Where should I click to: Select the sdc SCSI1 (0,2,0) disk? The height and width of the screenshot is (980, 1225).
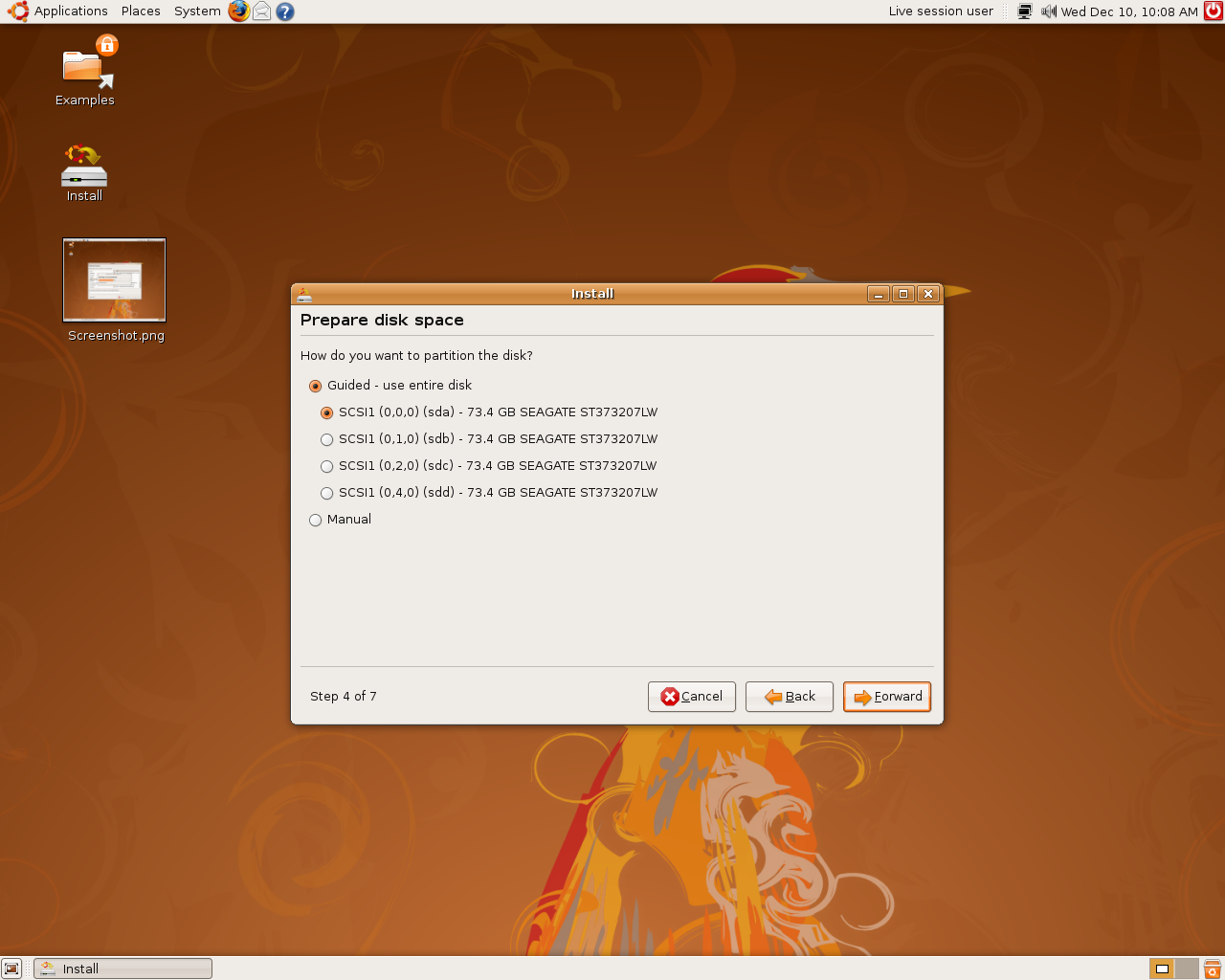(x=489, y=466)
